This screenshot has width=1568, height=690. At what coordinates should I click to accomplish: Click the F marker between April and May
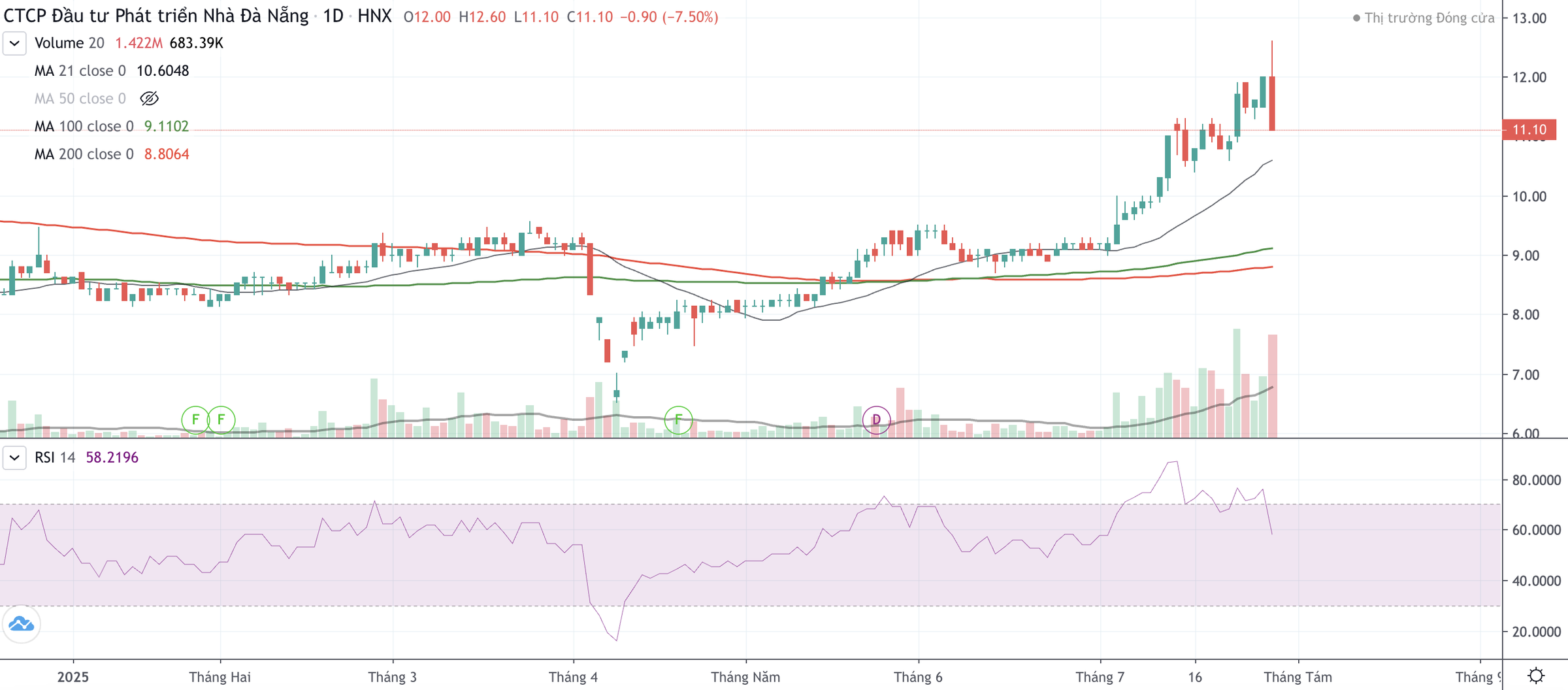pyautogui.click(x=678, y=419)
